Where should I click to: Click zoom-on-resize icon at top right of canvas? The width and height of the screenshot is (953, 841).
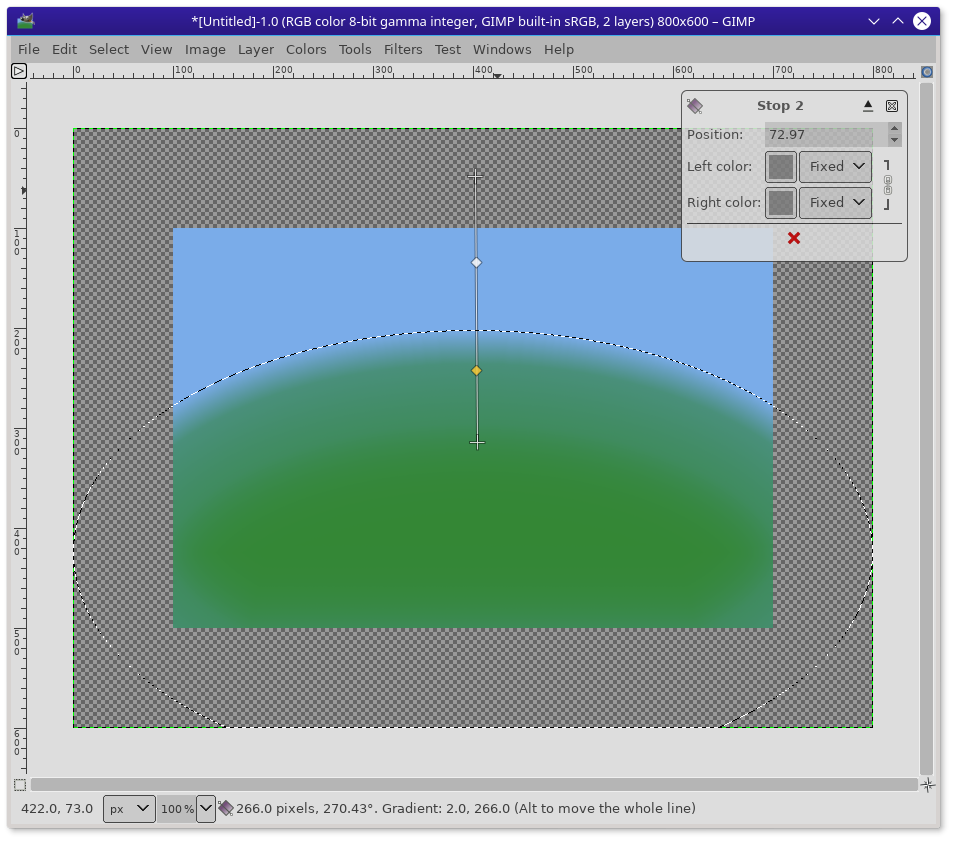tap(927, 71)
